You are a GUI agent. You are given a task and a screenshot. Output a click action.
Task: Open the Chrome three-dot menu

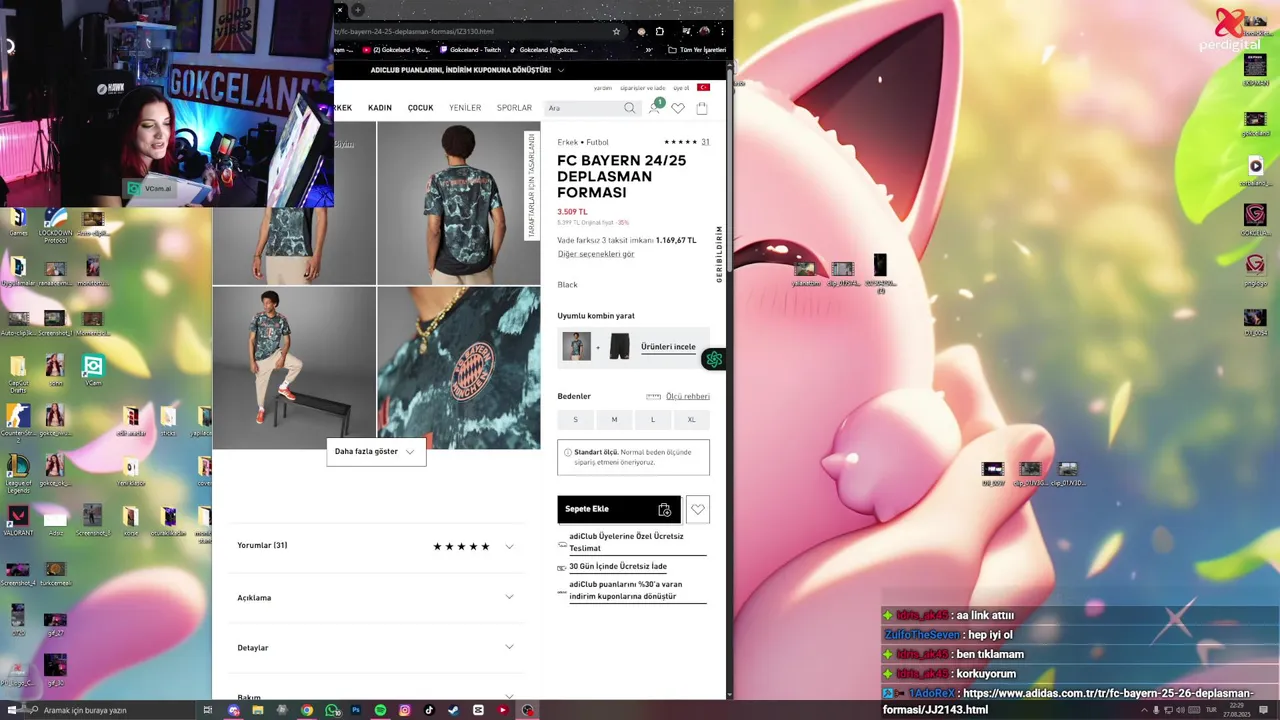click(x=722, y=31)
